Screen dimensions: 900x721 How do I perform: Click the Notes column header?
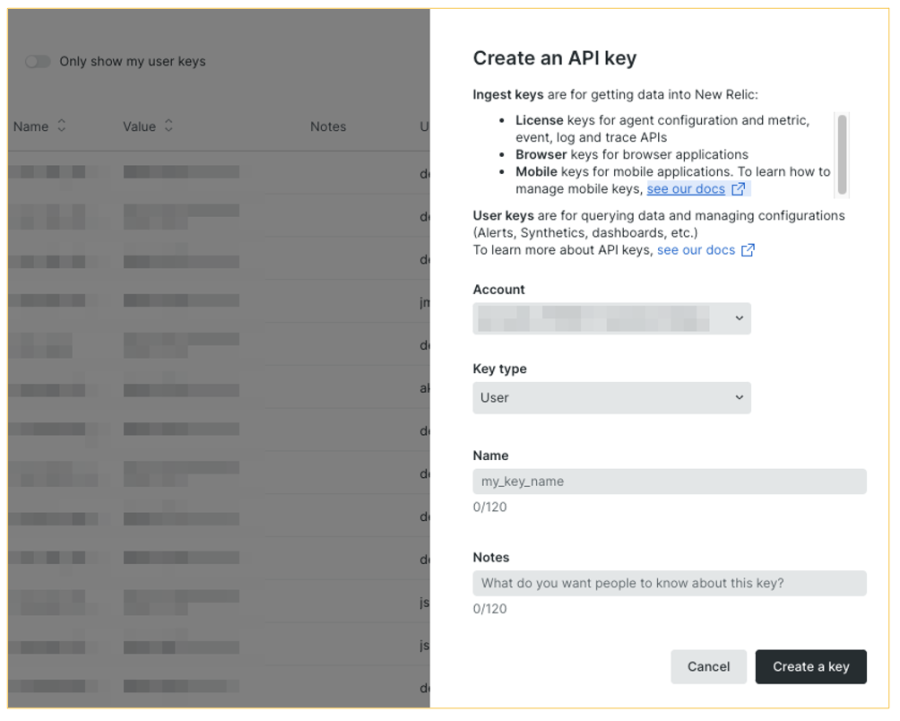point(328,127)
